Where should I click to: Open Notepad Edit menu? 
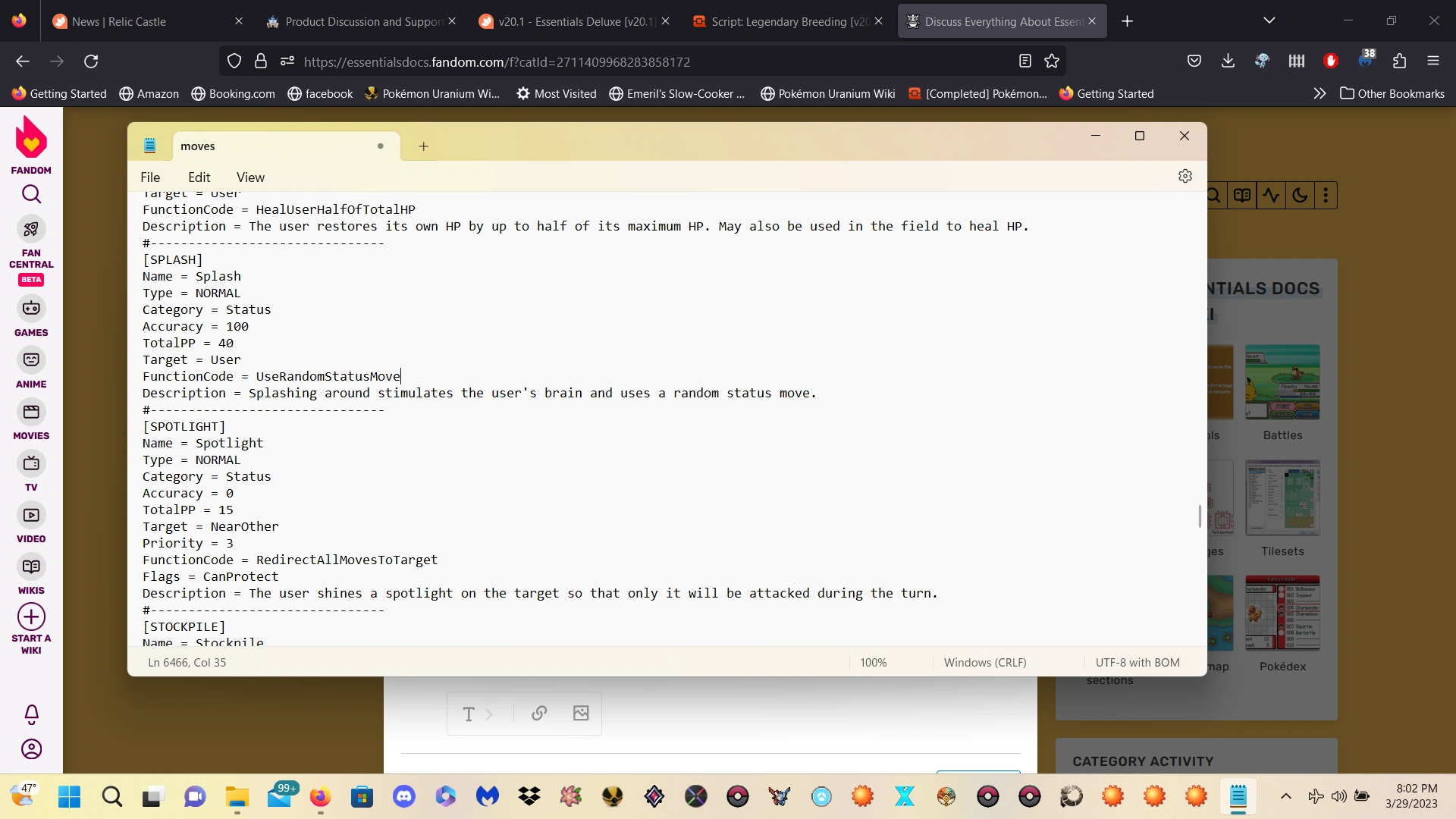click(199, 177)
